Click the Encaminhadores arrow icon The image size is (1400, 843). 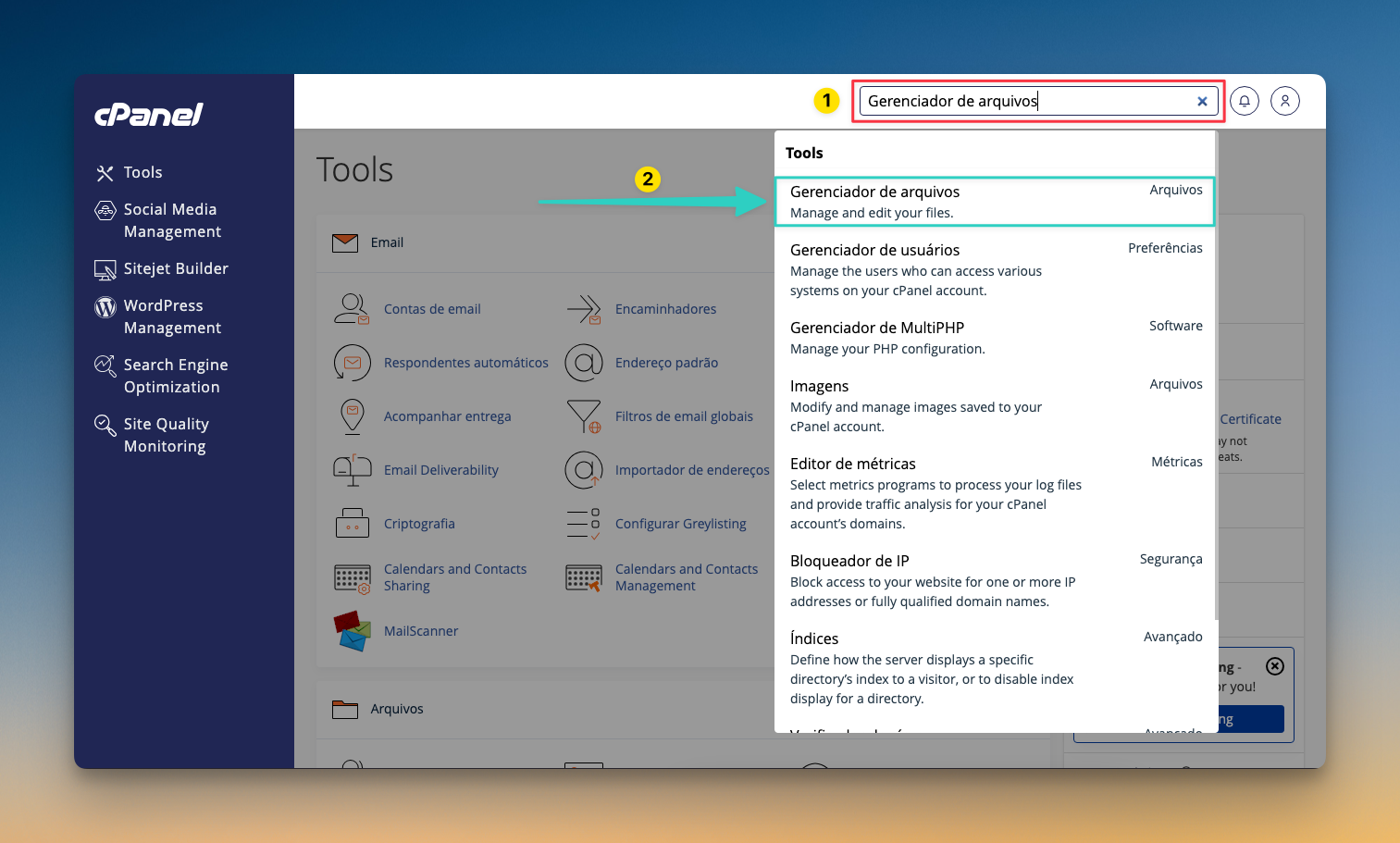click(584, 309)
